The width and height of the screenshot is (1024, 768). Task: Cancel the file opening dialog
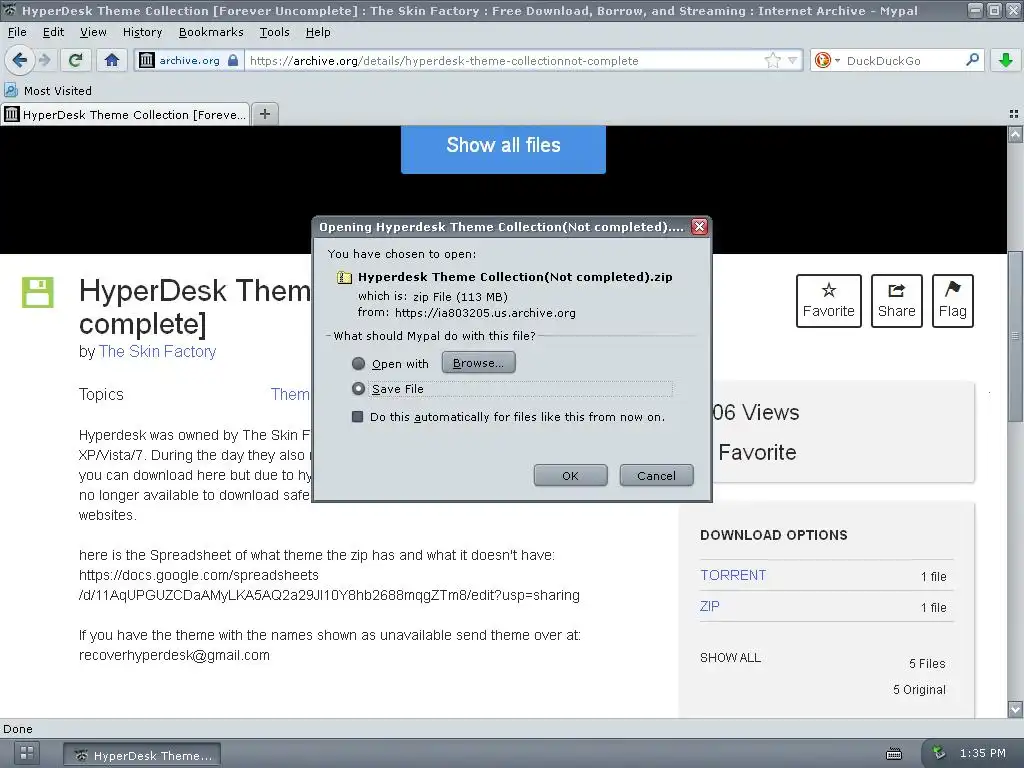pyautogui.click(x=656, y=475)
